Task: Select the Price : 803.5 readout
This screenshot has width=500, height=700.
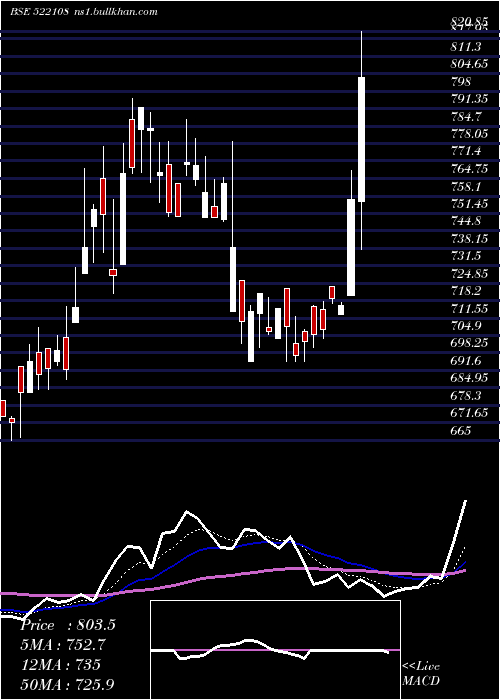Action: [68, 625]
